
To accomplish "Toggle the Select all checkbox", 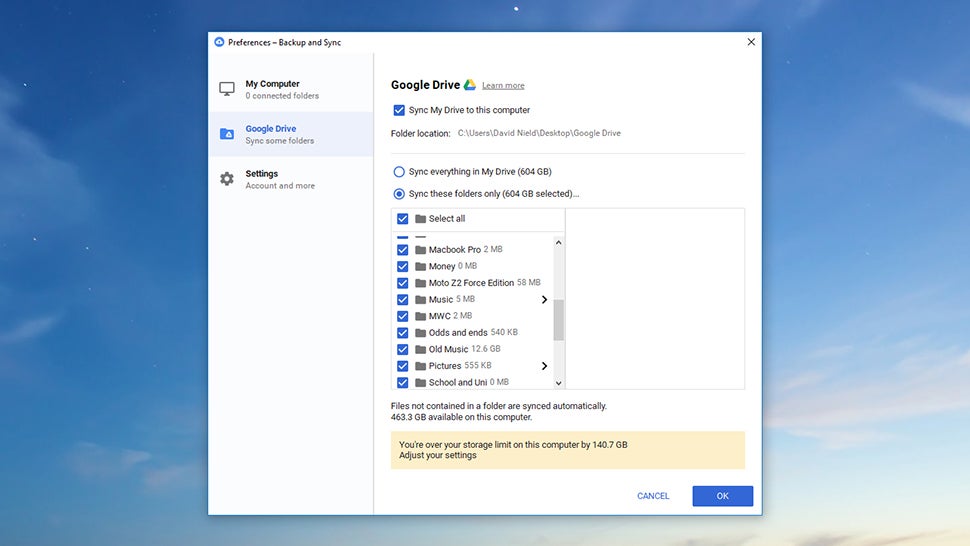I will click(x=403, y=219).
